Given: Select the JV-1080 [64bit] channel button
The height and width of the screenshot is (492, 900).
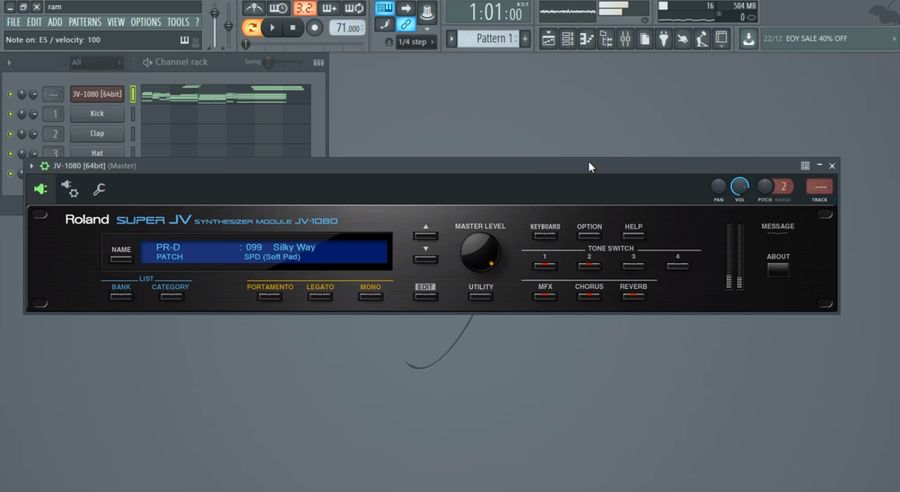Looking at the screenshot, I should pos(97,94).
